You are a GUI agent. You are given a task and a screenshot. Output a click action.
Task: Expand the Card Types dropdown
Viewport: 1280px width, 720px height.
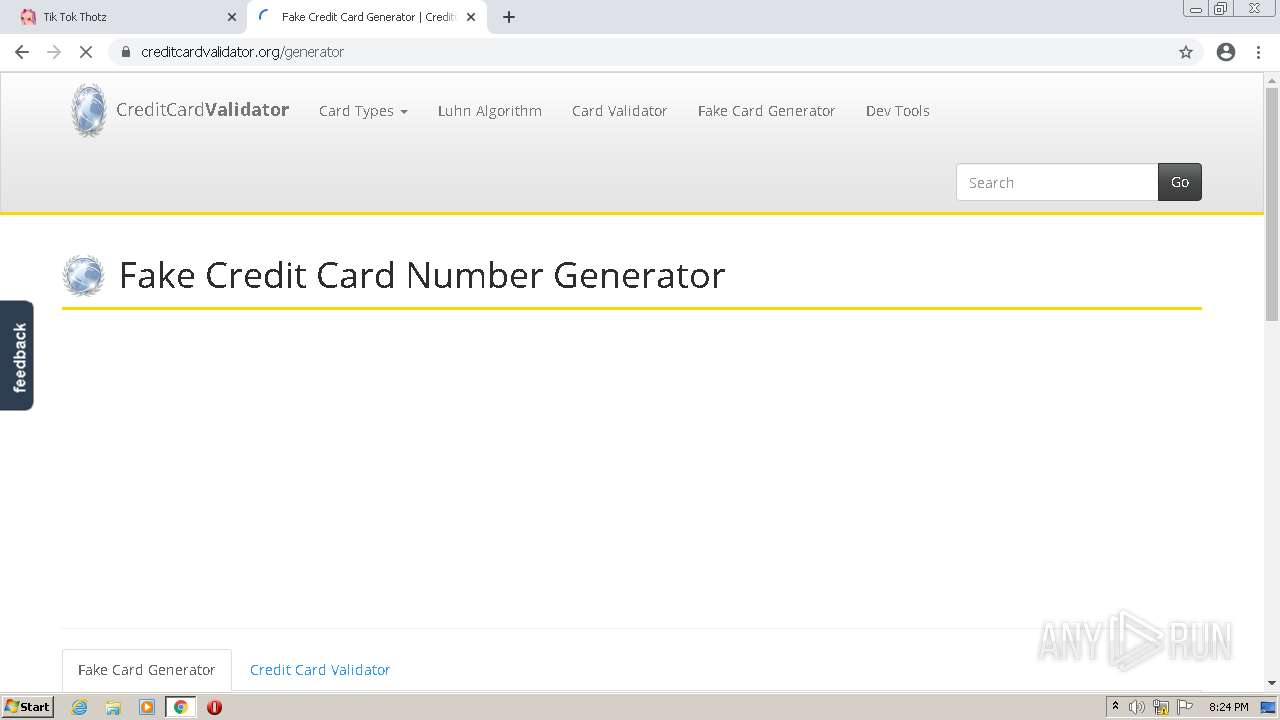pos(363,111)
